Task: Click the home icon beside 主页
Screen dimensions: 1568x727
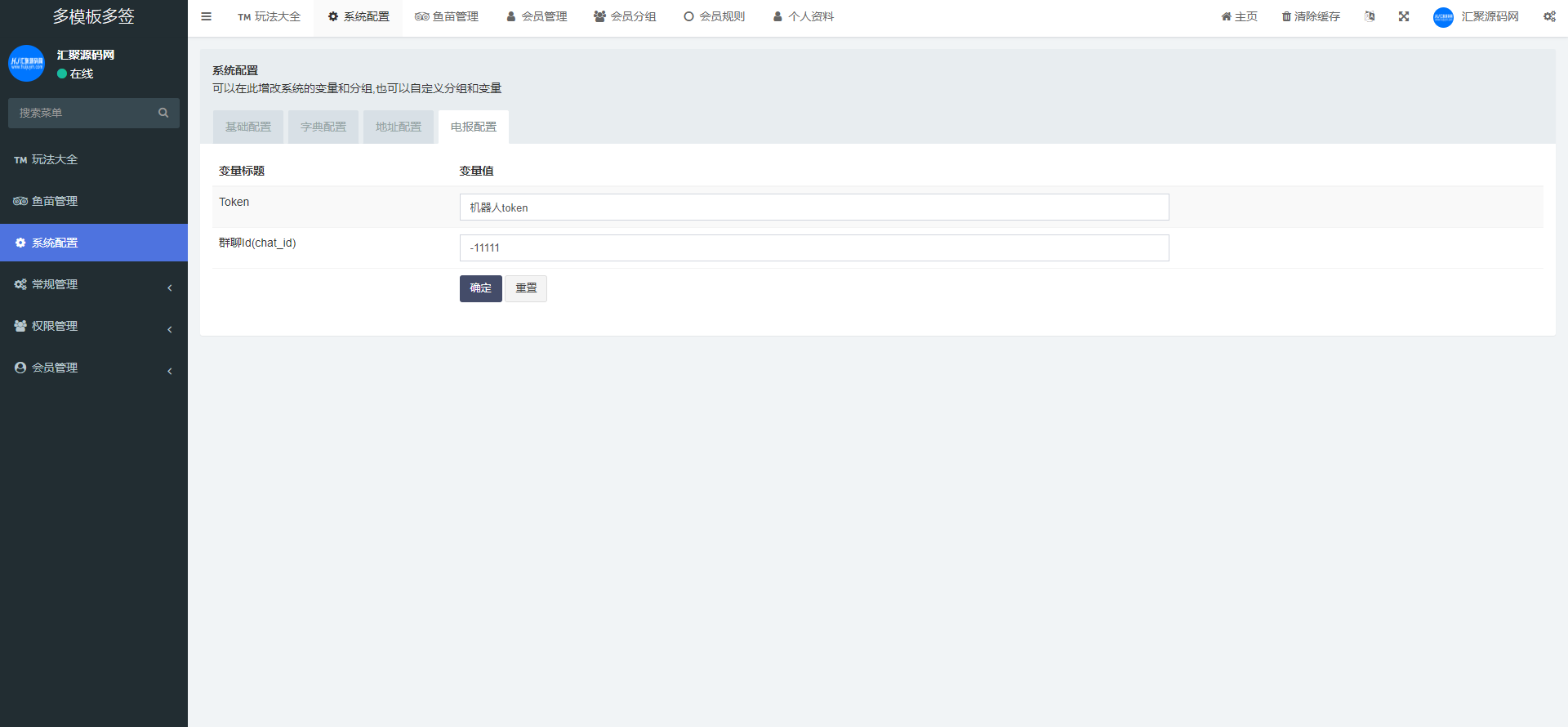Action: 1226,16
